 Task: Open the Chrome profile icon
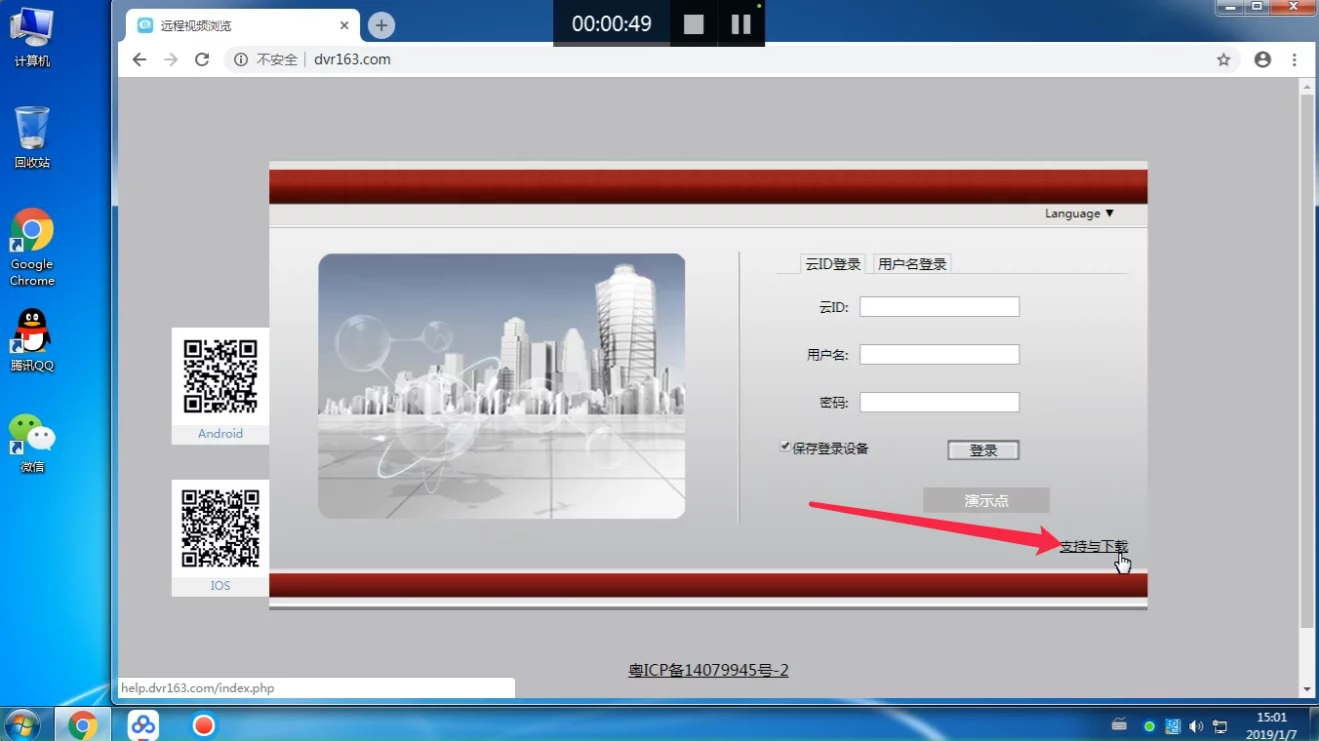(1263, 60)
